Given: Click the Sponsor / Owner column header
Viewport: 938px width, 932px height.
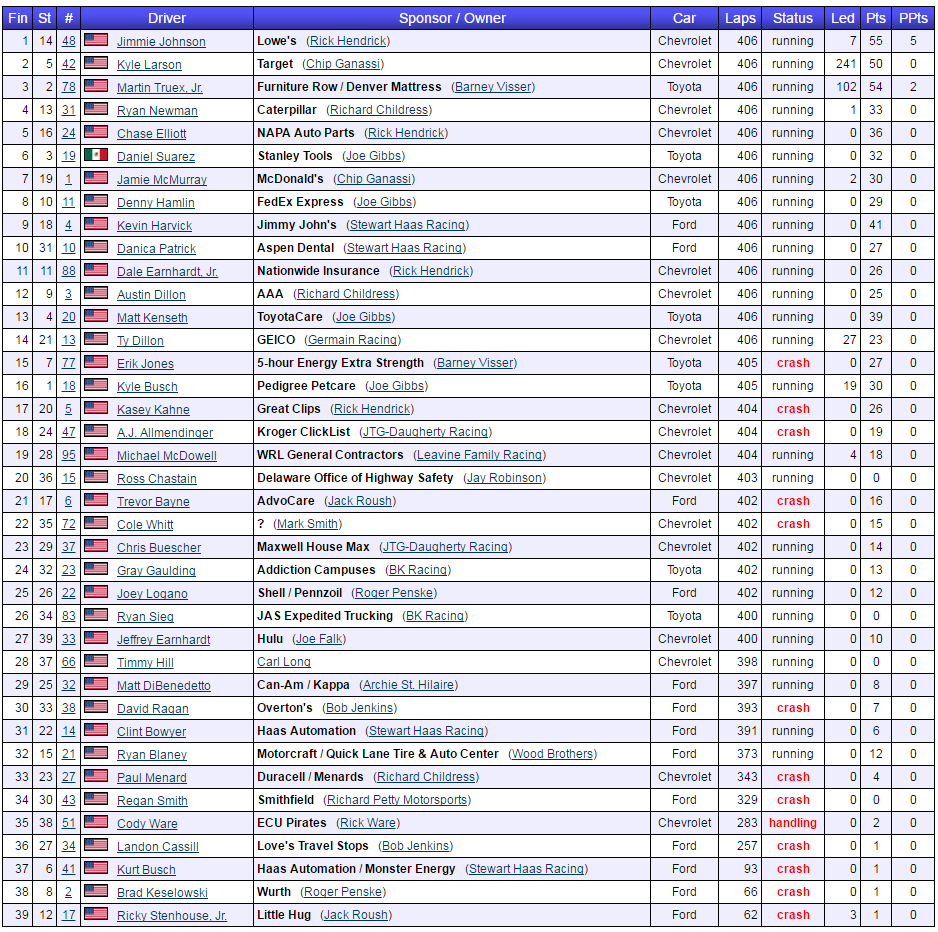Looking at the screenshot, I should click(452, 18).
